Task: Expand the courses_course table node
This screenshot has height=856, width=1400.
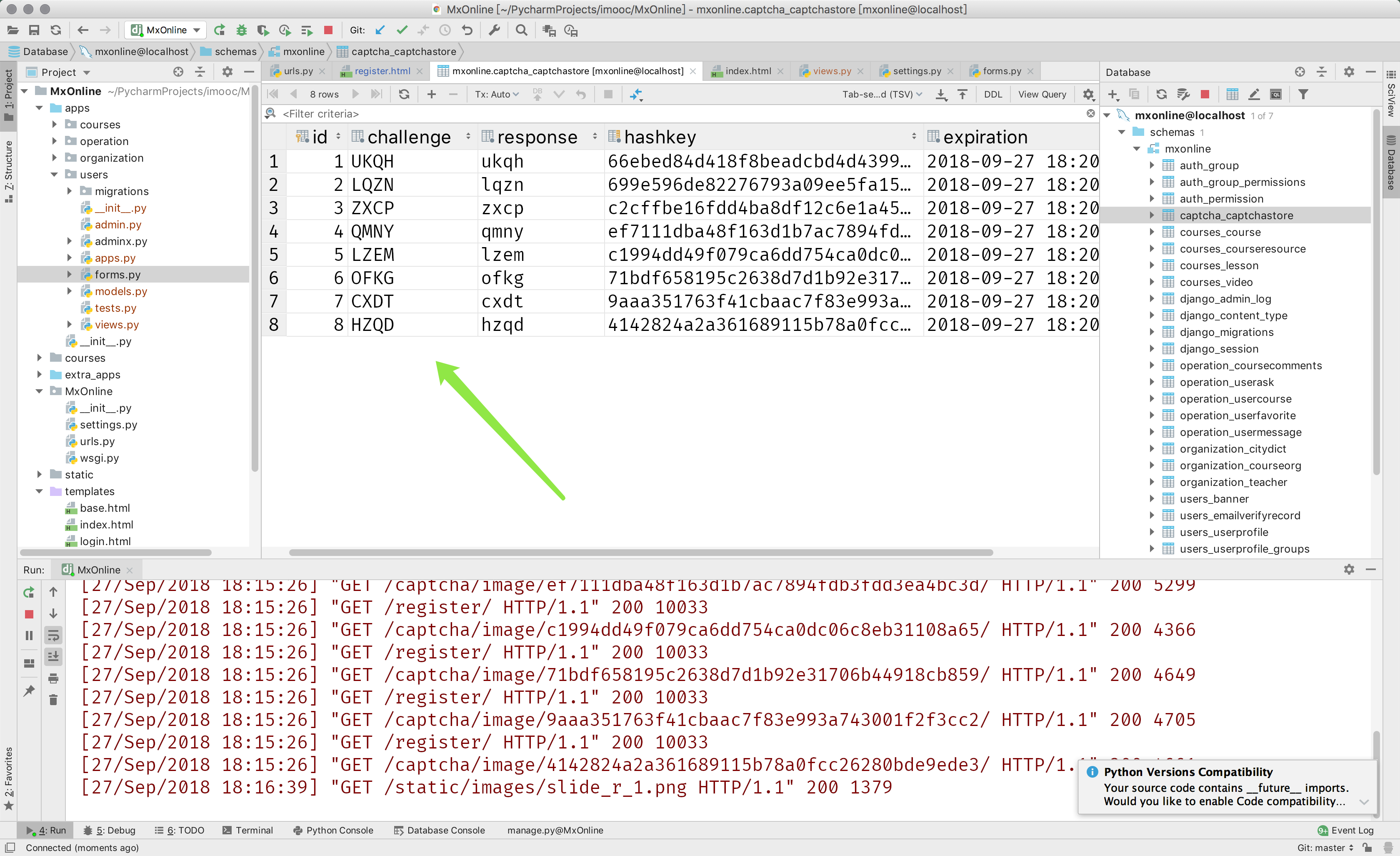Action: (1152, 232)
